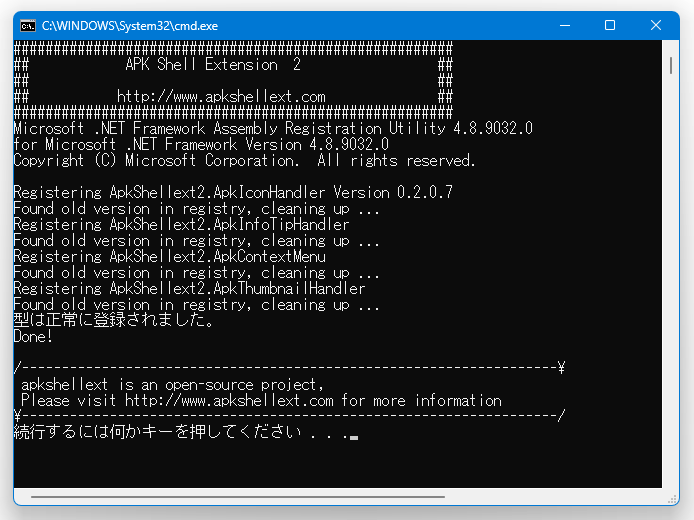Minimize the cmd.exe window
This screenshot has width=694, height=520.
coord(565,26)
